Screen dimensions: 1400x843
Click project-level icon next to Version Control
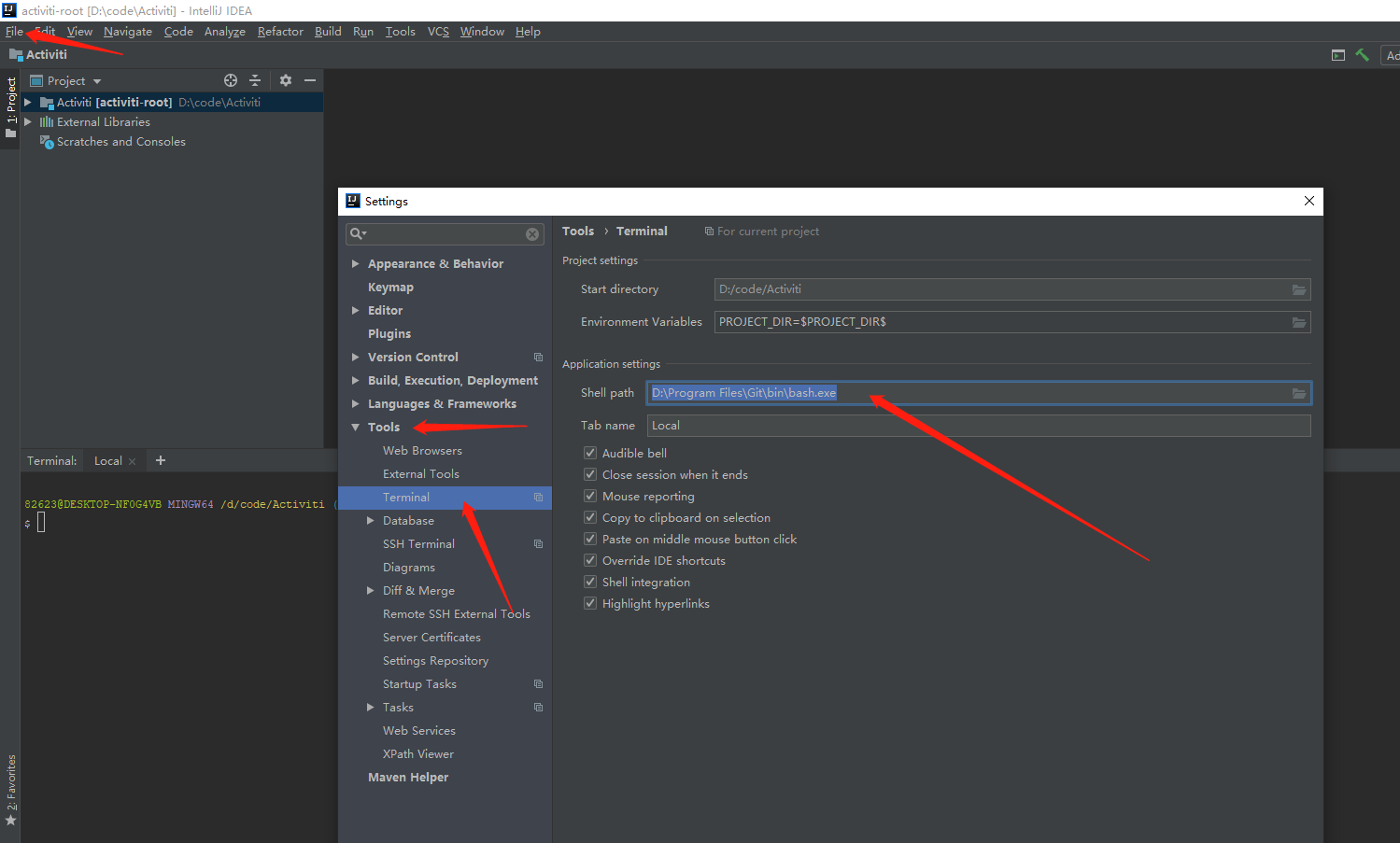(538, 358)
